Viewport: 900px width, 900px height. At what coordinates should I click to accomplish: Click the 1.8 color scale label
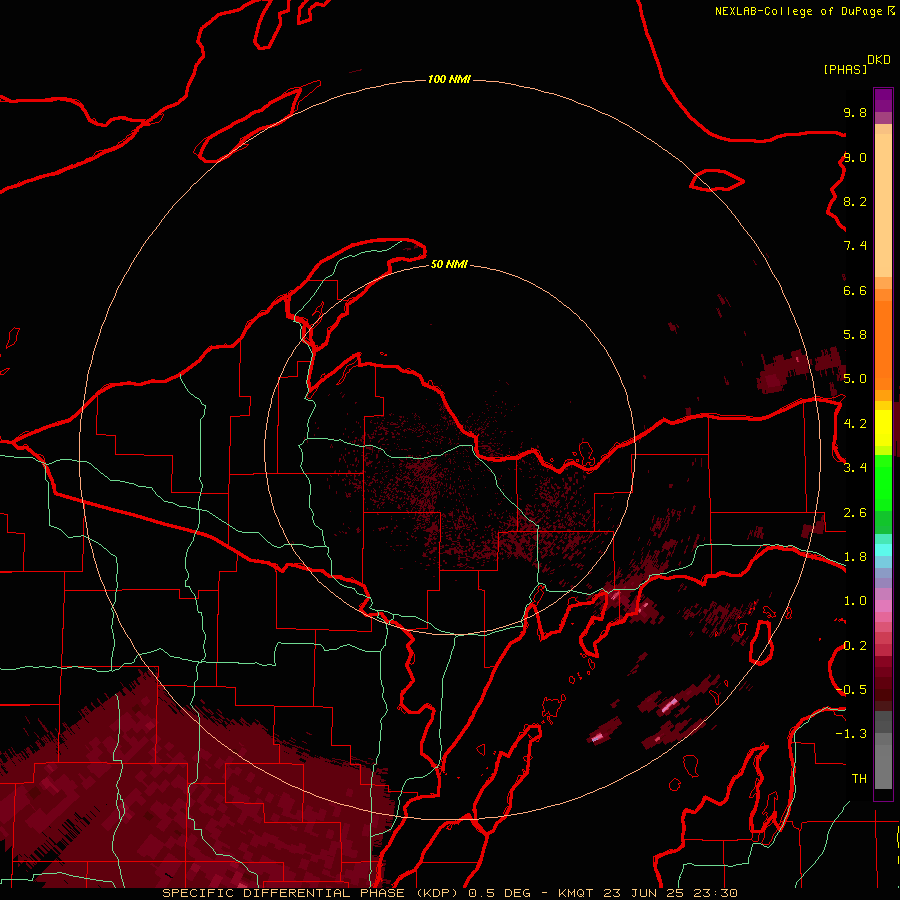[x=855, y=557]
